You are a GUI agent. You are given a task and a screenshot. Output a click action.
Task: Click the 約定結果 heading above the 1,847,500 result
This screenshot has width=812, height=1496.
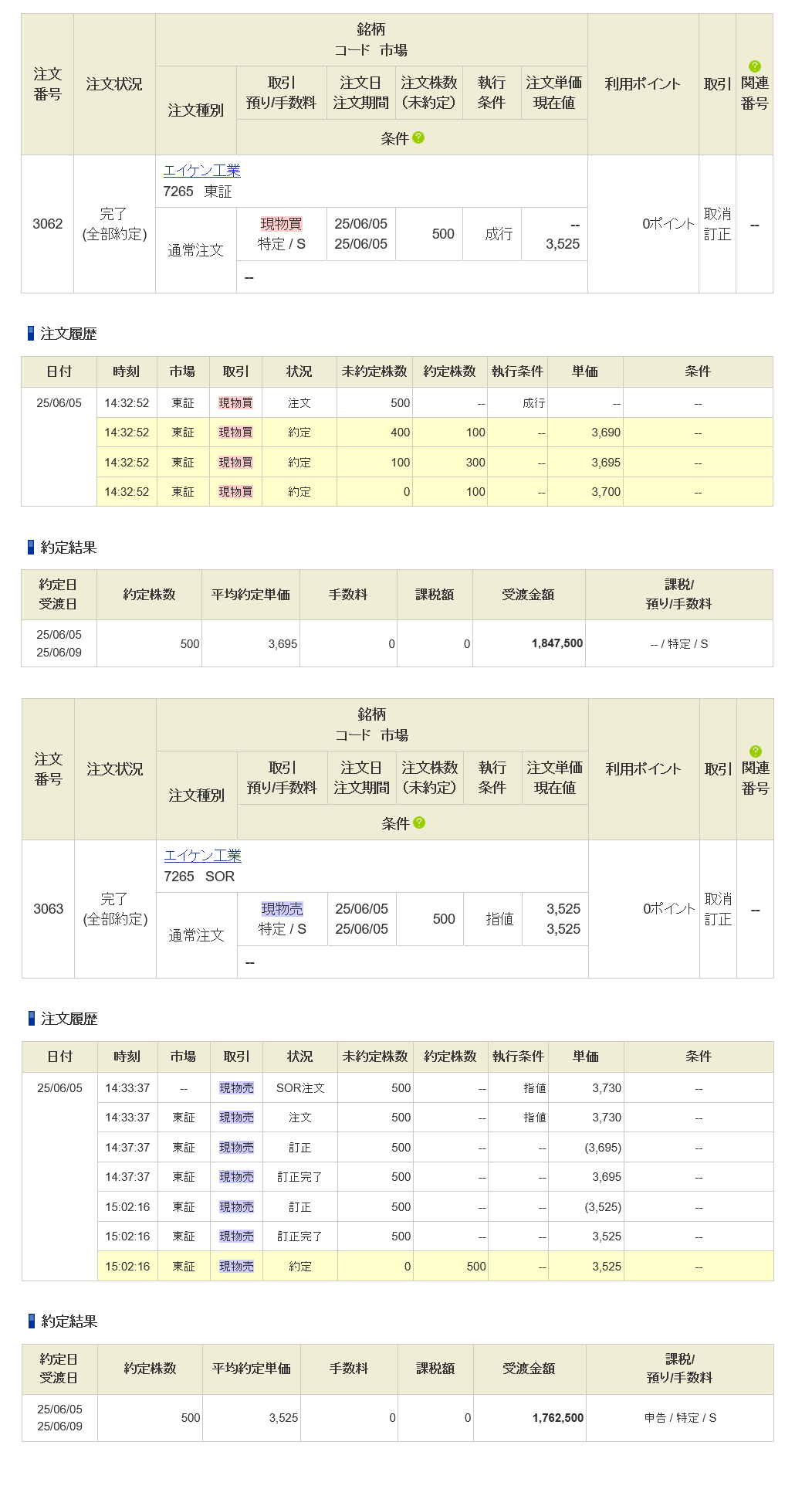click(68, 548)
